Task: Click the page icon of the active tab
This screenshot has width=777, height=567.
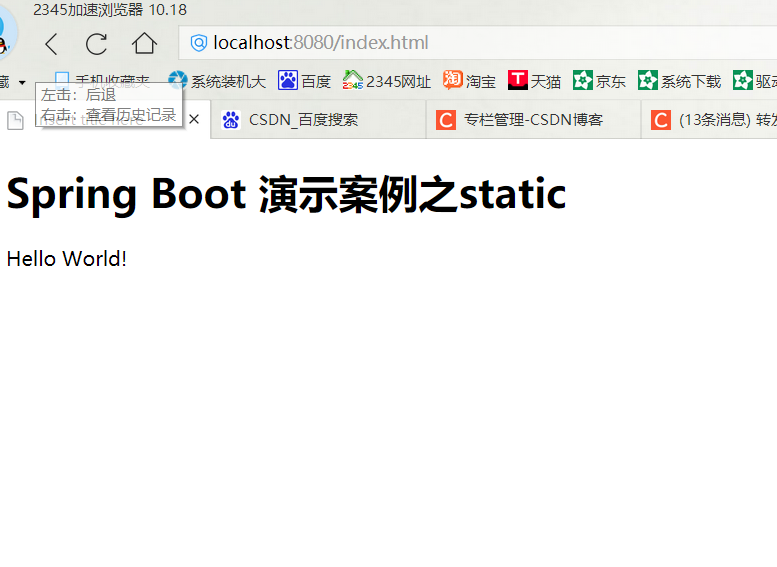Action: click(x=15, y=120)
